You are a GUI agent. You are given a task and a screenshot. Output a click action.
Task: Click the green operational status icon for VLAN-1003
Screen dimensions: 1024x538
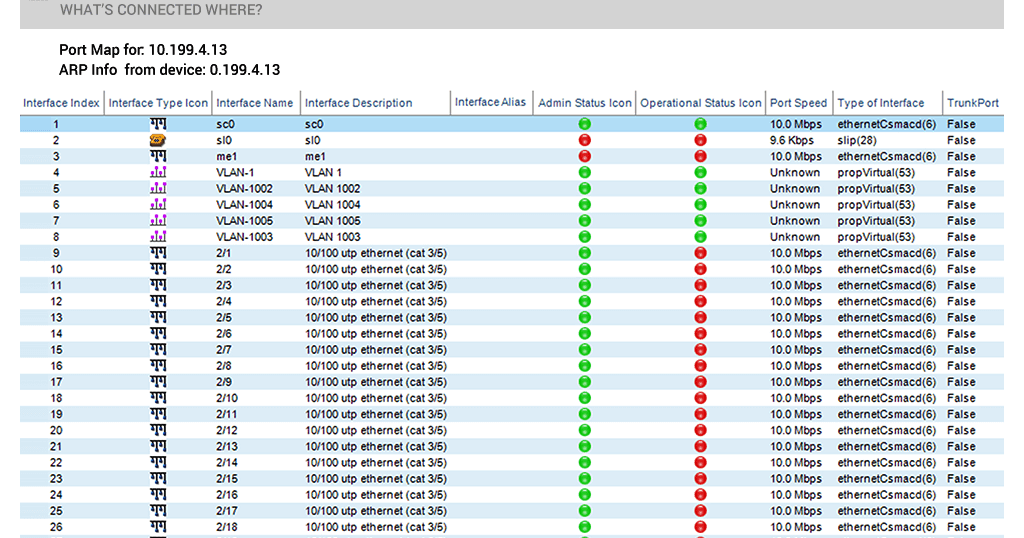tap(700, 237)
